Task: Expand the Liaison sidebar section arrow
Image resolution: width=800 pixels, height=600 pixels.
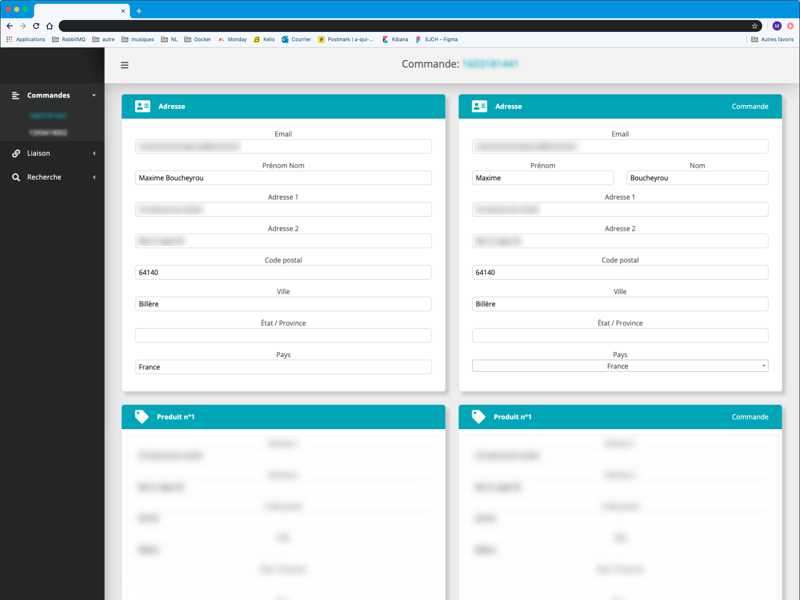Action: pyautogui.click(x=94, y=154)
